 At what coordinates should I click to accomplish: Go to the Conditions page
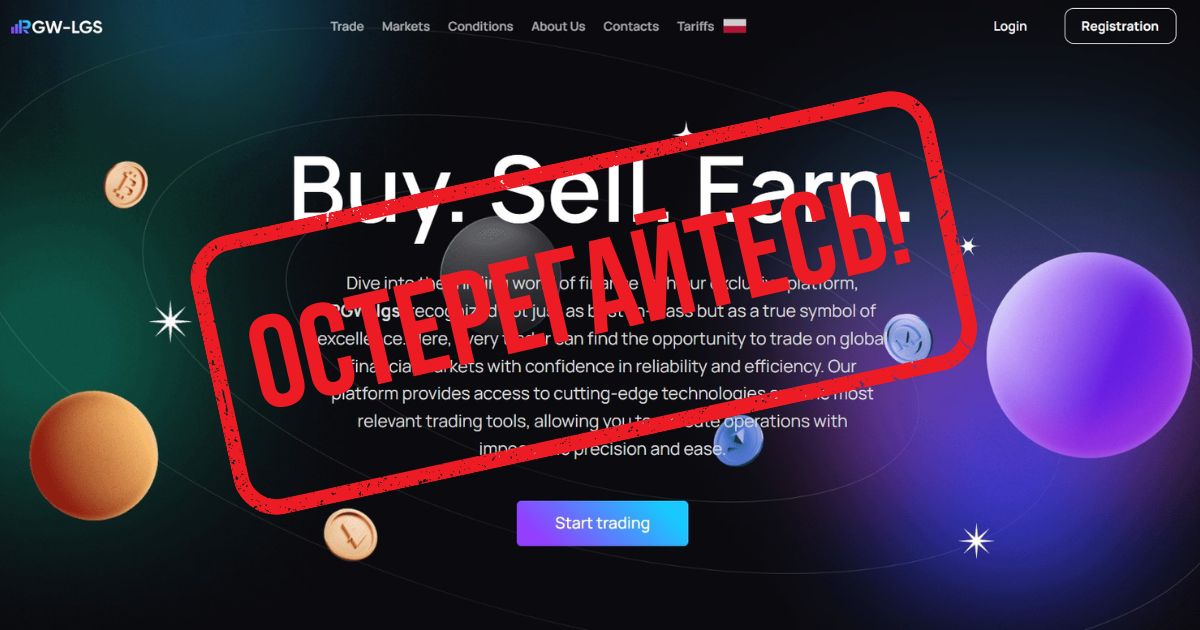pos(481,27)
